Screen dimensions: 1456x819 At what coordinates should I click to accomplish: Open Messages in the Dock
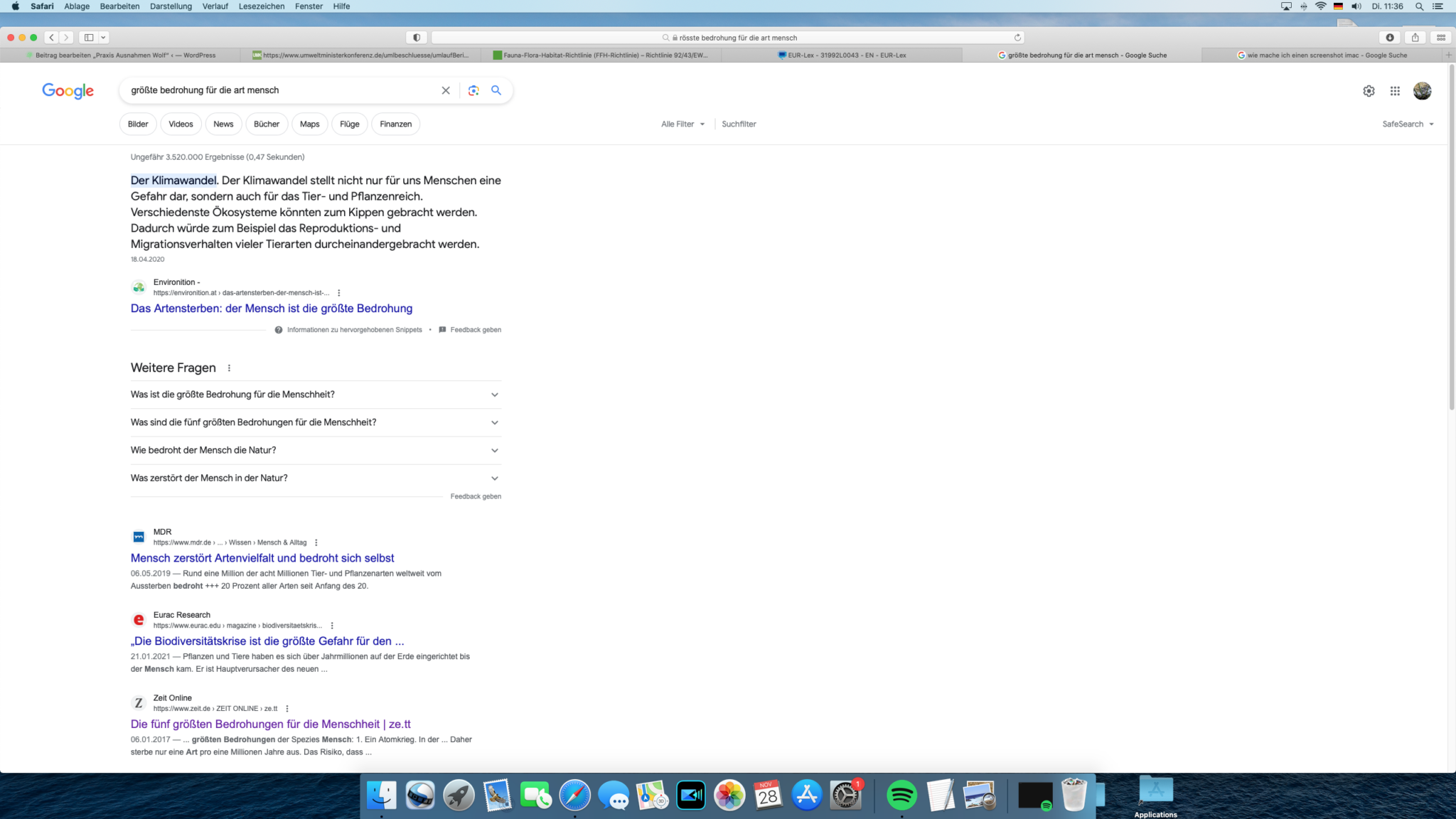tap(614, 795)
